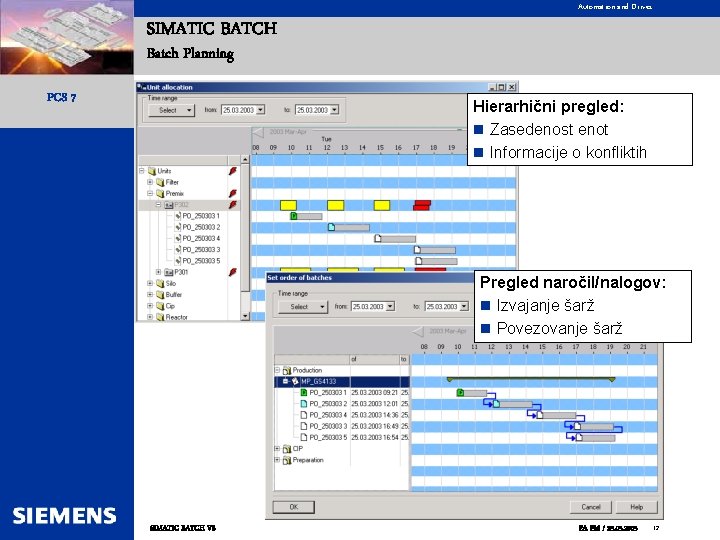Select the Preparation folder icon

tap(287, 460)
